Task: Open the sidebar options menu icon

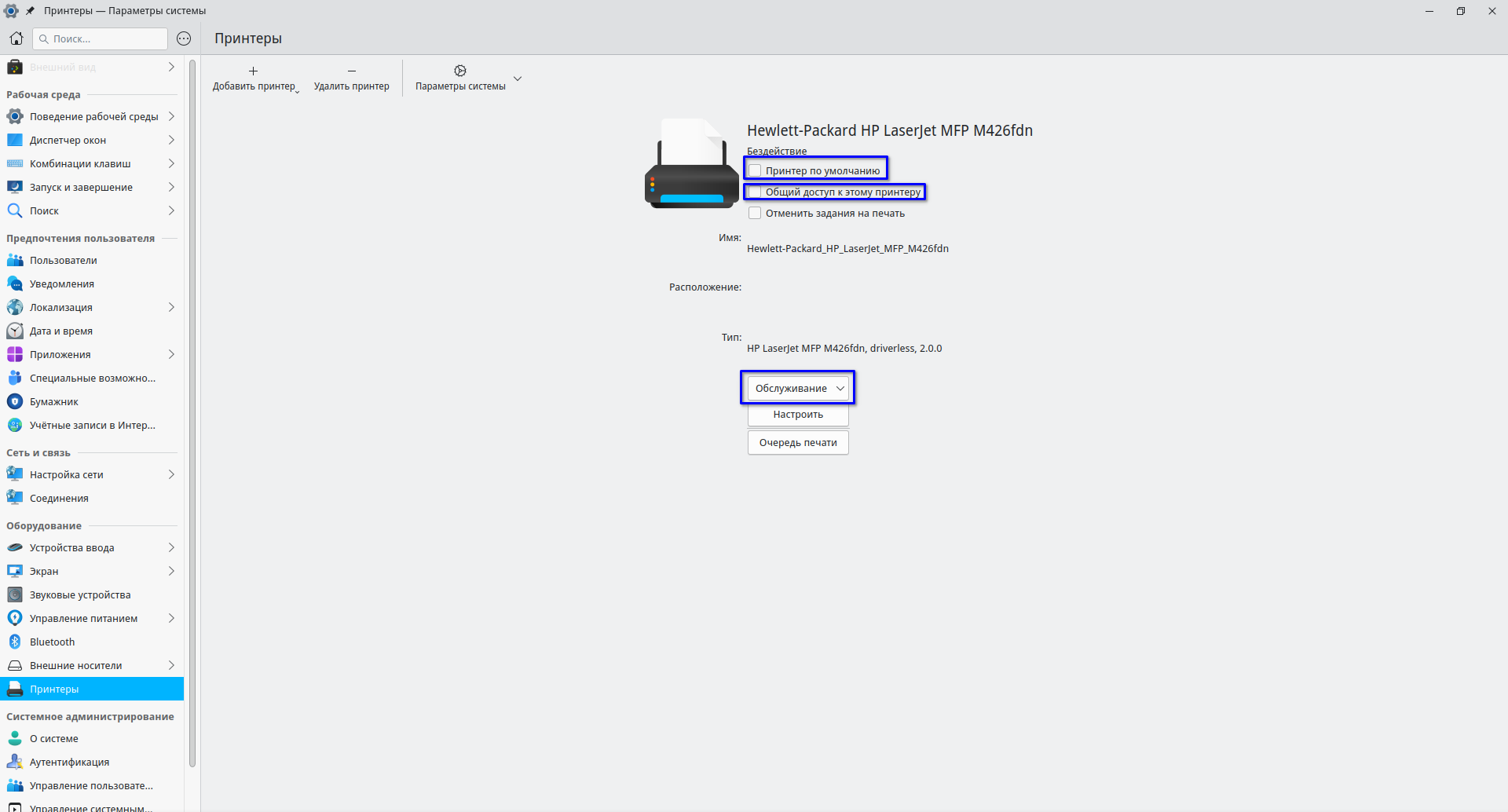Action: 184,38
